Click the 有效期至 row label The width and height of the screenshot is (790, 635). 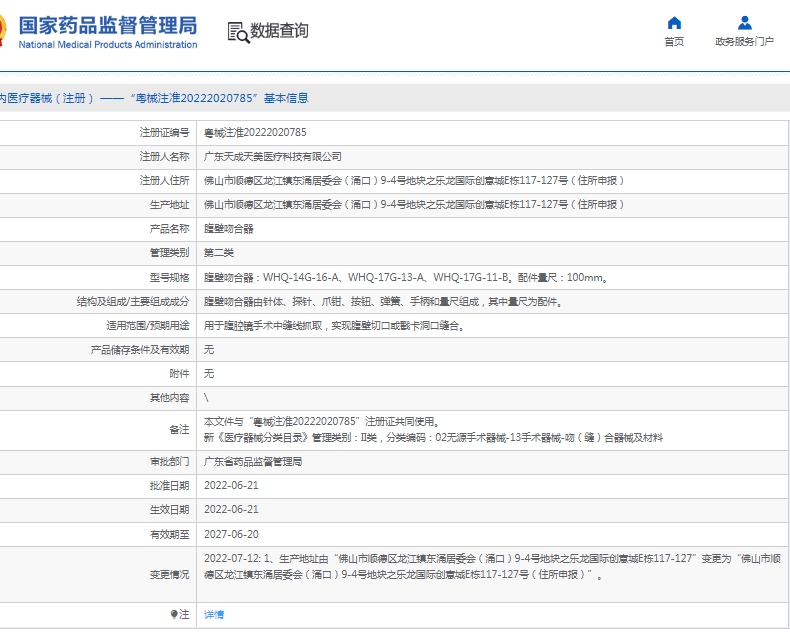[169, 534]
